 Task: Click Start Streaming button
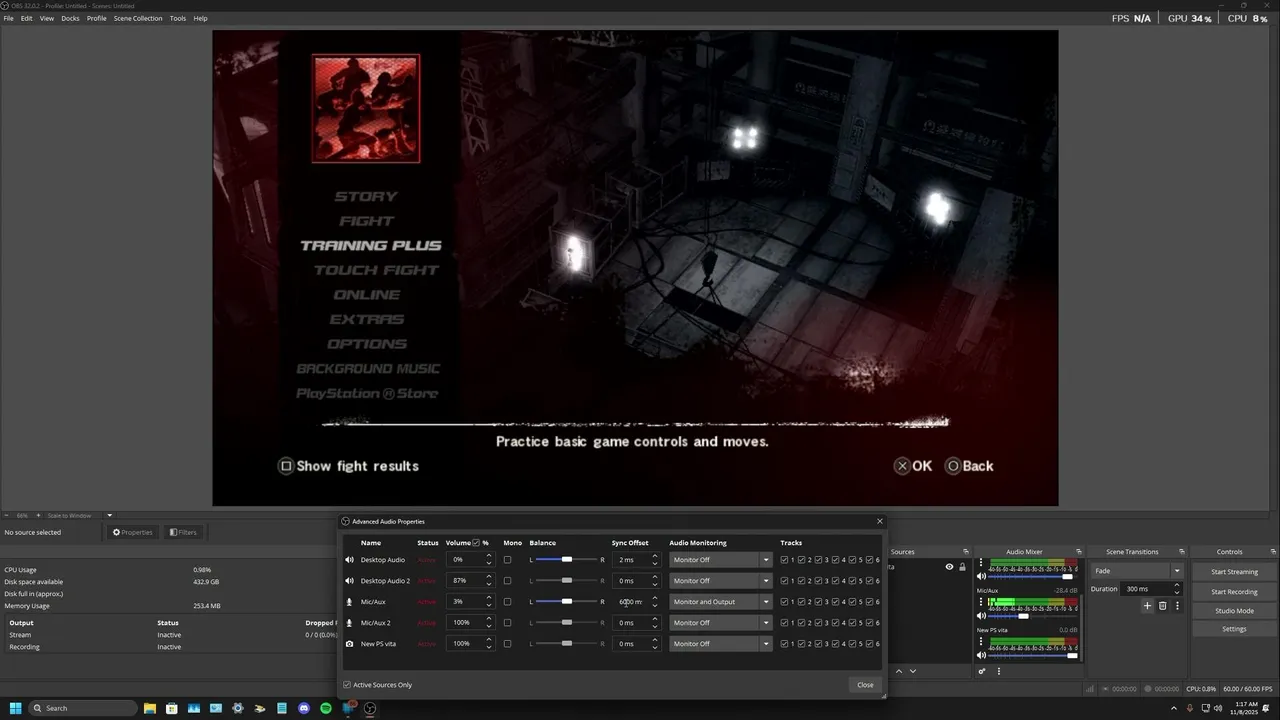coord(1234,572)
